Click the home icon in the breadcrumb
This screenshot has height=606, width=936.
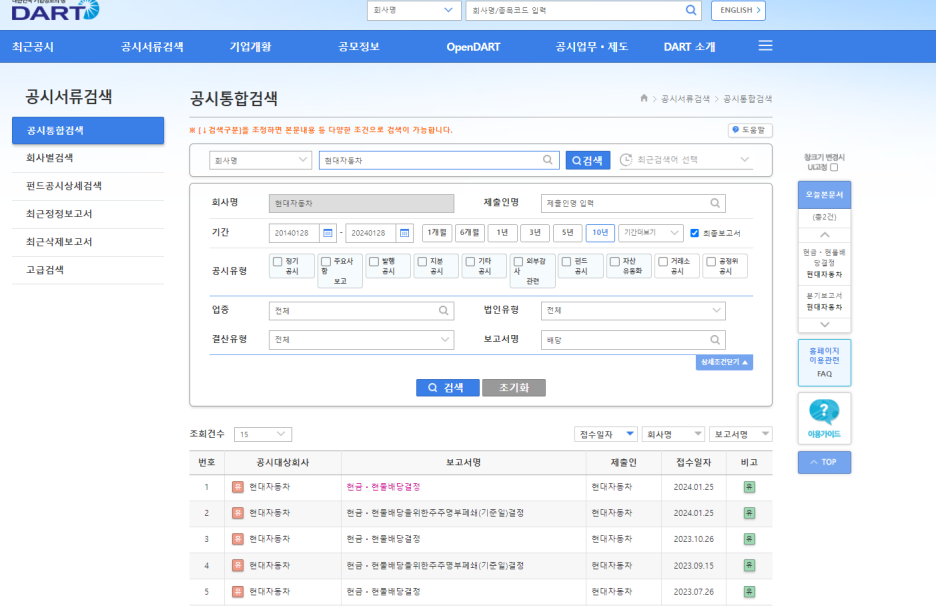pos(644,98)
